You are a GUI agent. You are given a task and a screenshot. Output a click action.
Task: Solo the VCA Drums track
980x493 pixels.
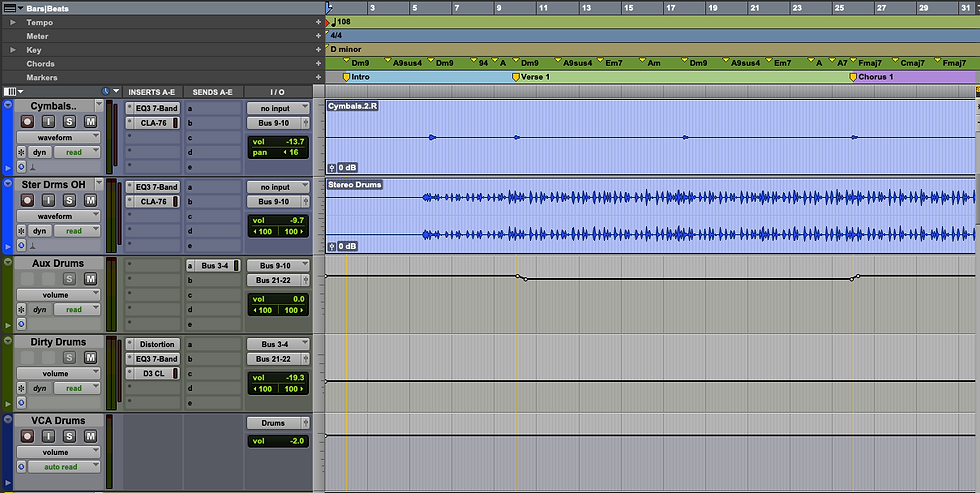pyautogui.click(x=69, y=436)
